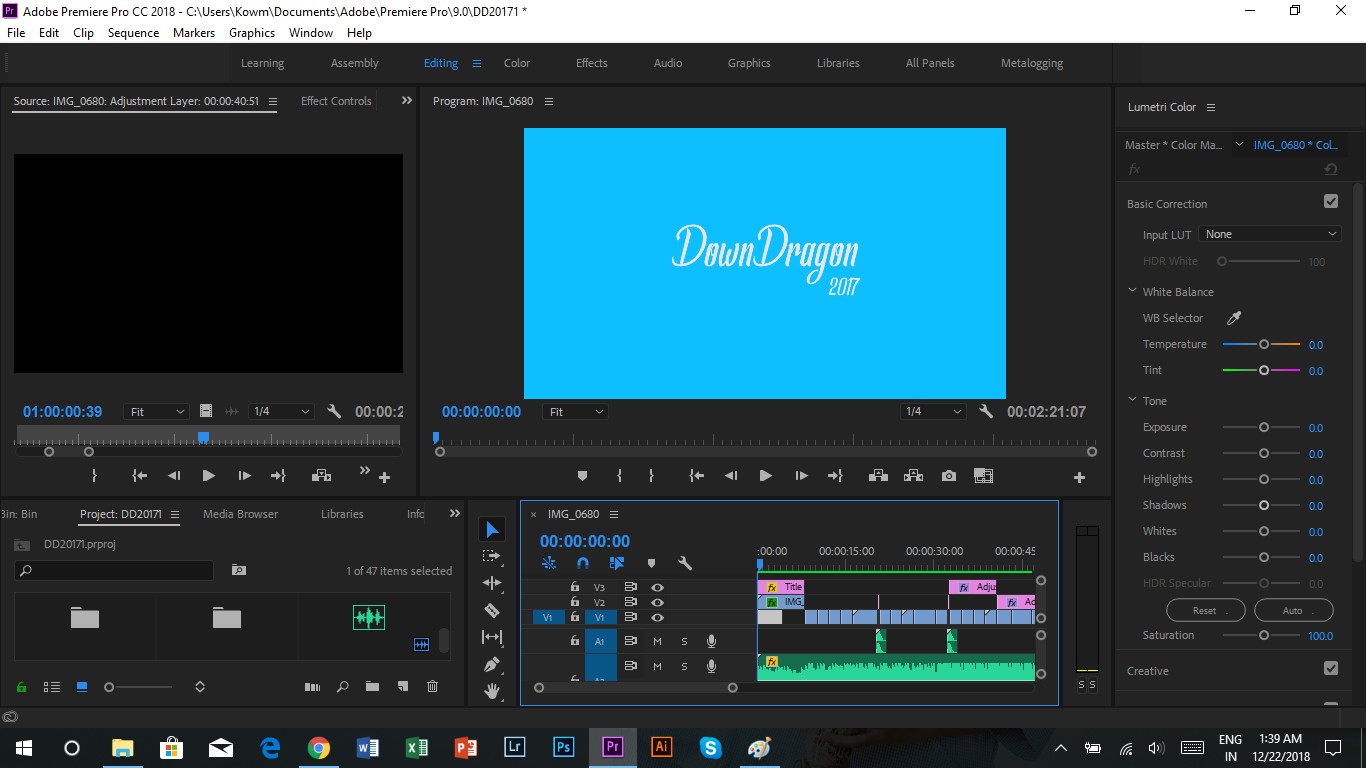The height and width of the screenshot is (768, 1366).
Task: Open the Sequence menu
Action: click(133, 33)
